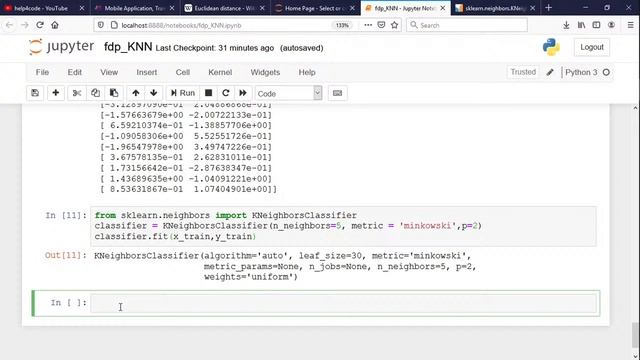Viewport: 640px width, 360px height.
Task: Move selected cell up arrow
Action: [x=136, y=93]
